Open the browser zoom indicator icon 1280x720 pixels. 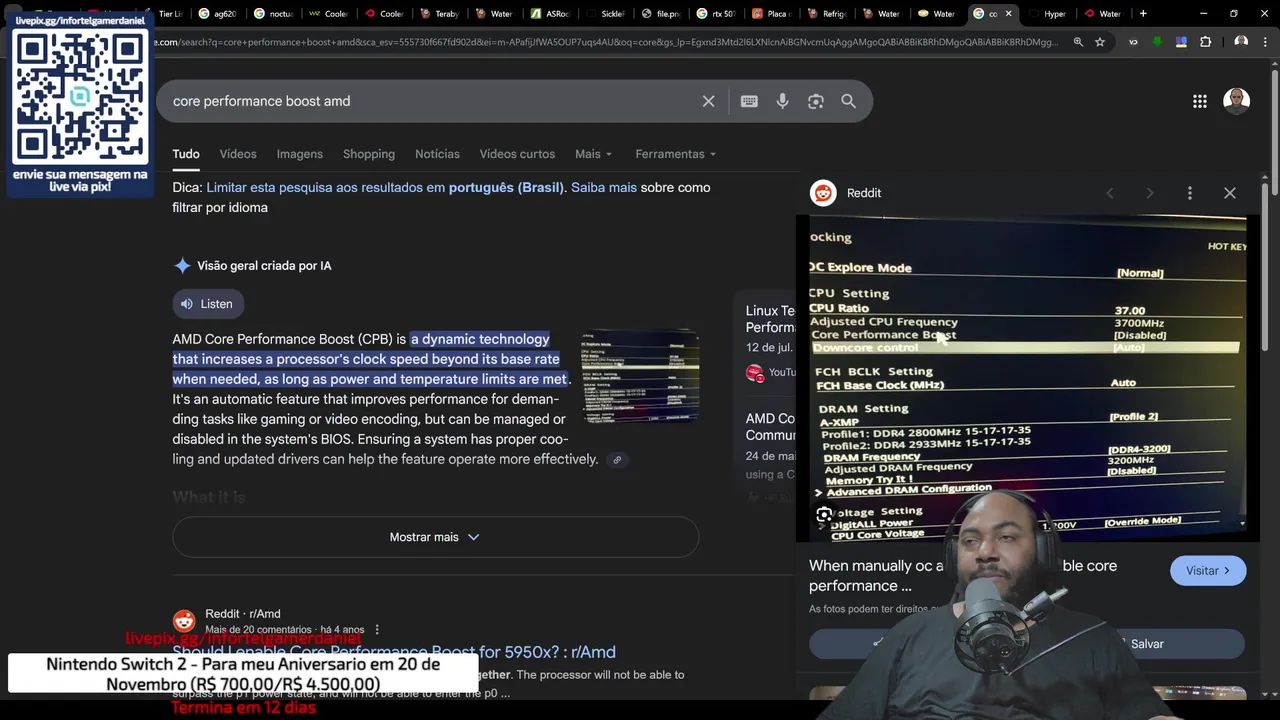[x=1078, y=42]
